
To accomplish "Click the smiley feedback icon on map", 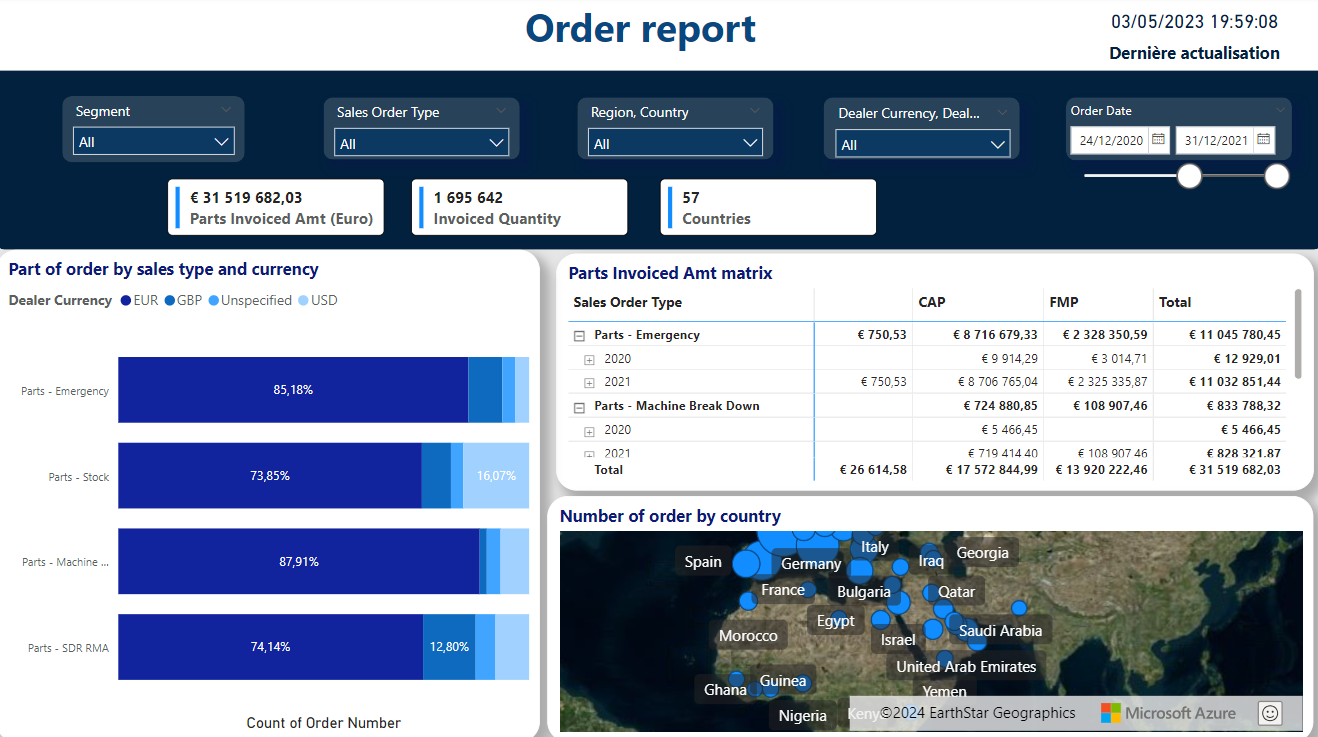I will tap(1270, 713).
